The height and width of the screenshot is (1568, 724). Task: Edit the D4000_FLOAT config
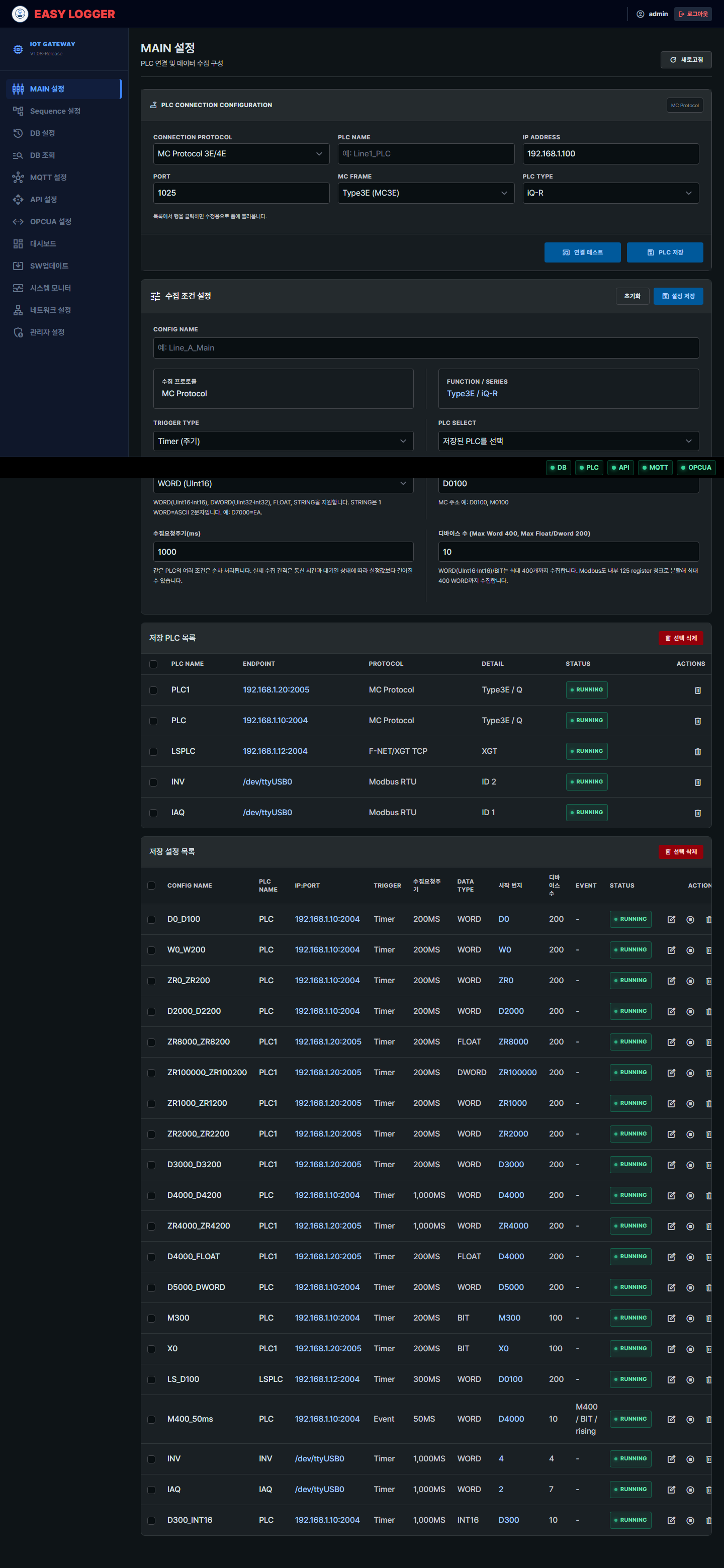click(x=671, y=1256)
